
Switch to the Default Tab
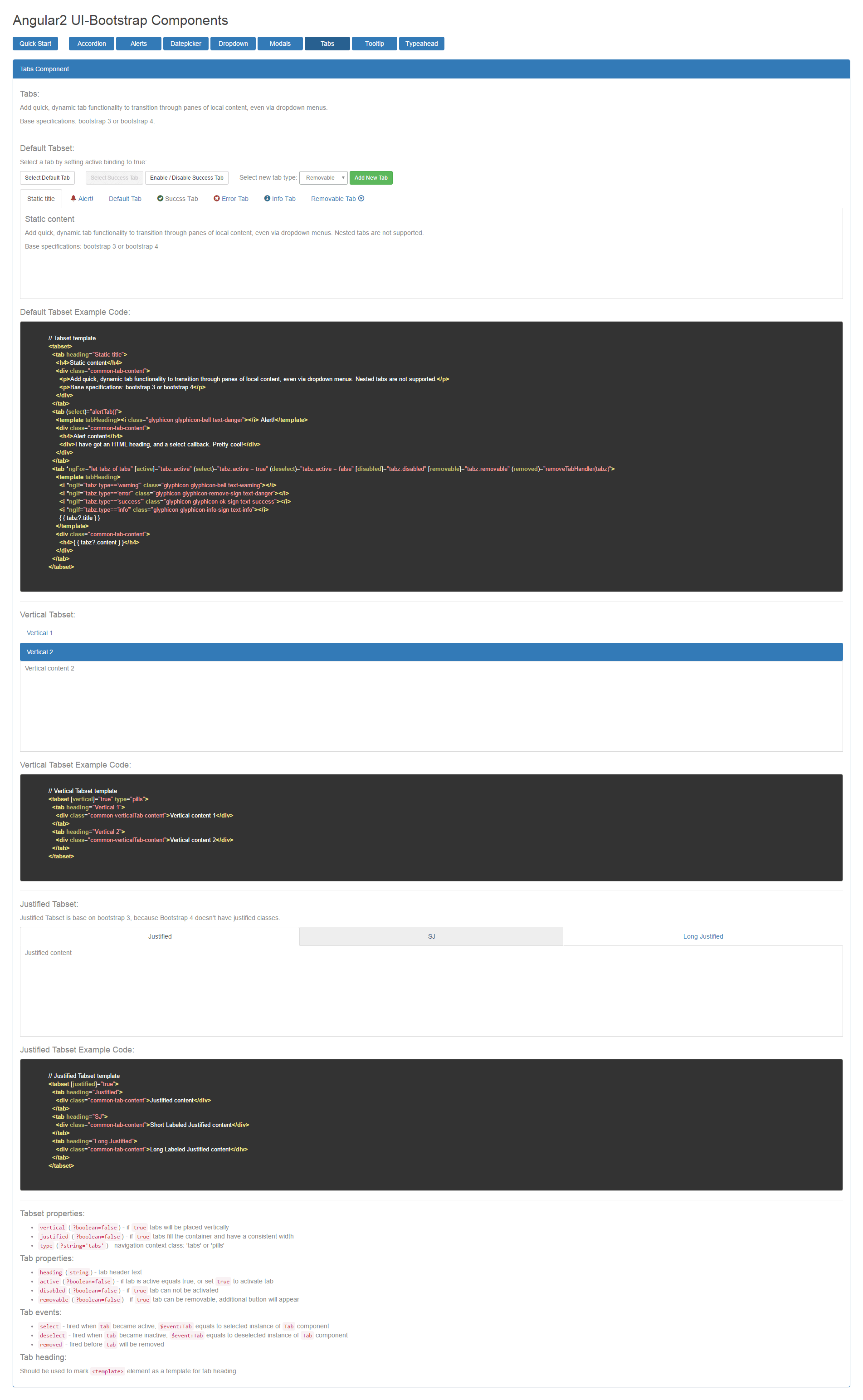pyautogui.click(x=125, y=198)
